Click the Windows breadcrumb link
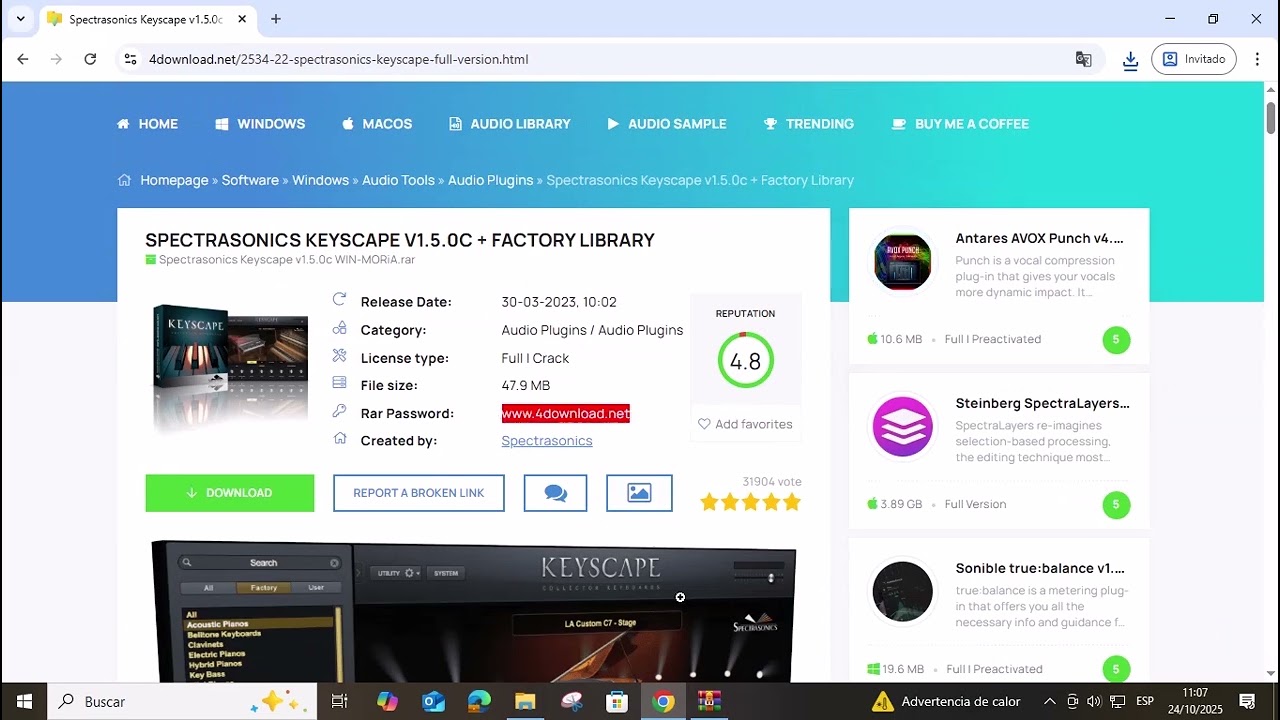The image size is (1280, 720). point(320,180)
